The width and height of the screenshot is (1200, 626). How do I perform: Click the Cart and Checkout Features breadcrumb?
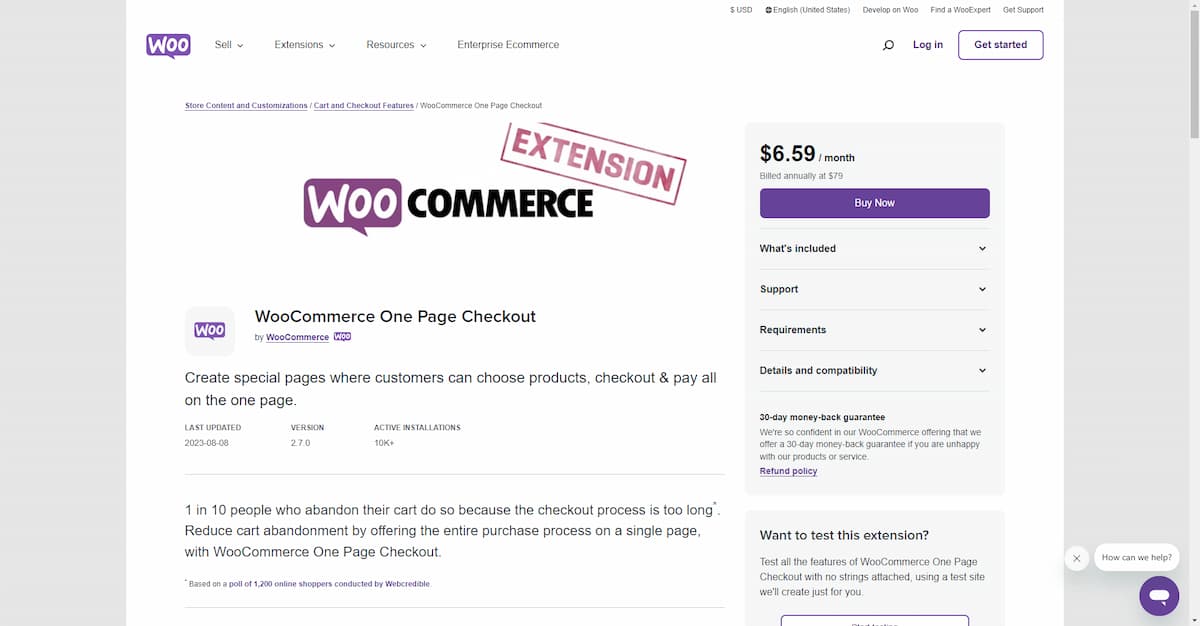click(364, 106)
